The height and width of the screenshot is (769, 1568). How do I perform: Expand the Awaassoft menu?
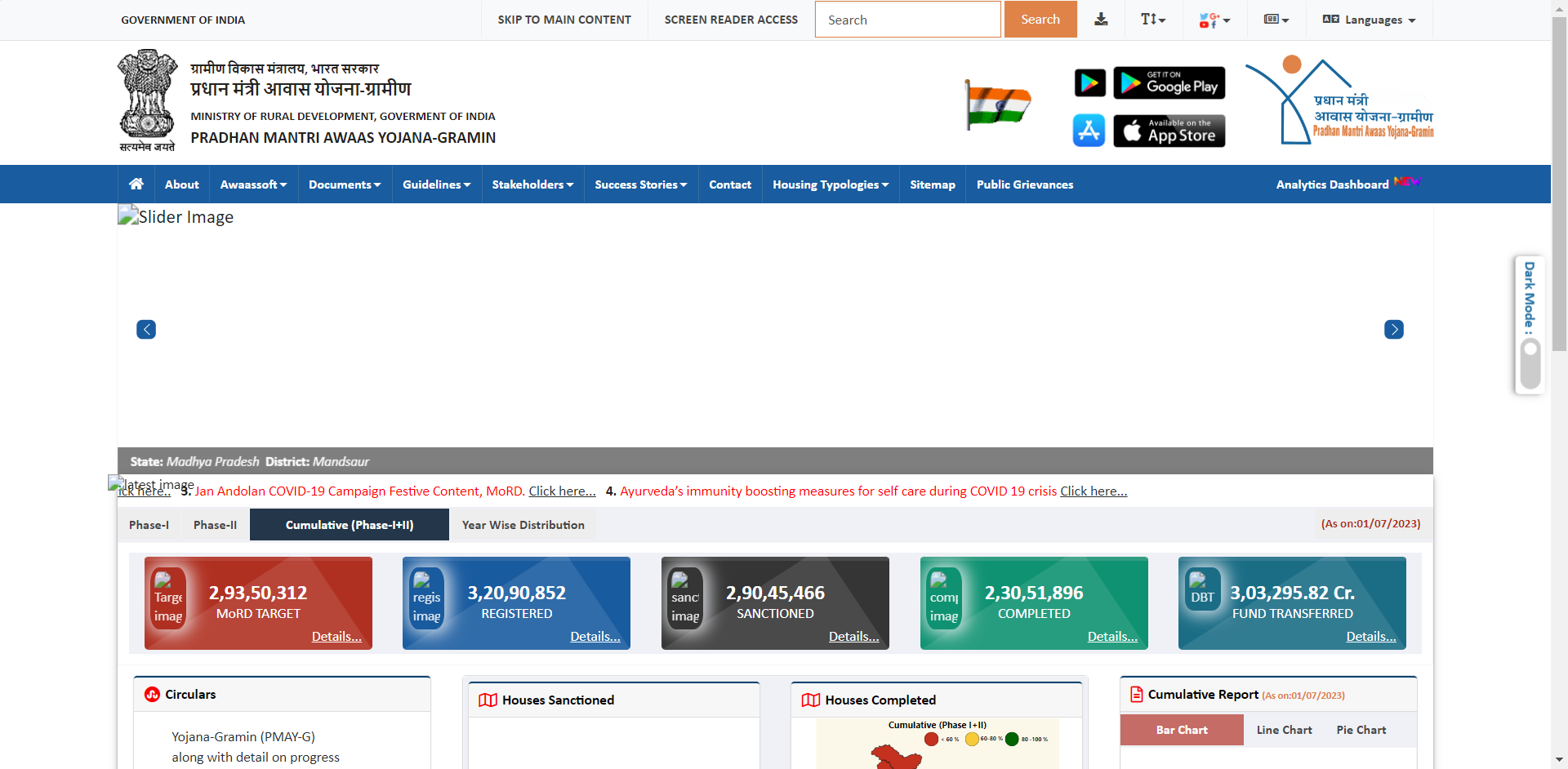pos(253,184)
